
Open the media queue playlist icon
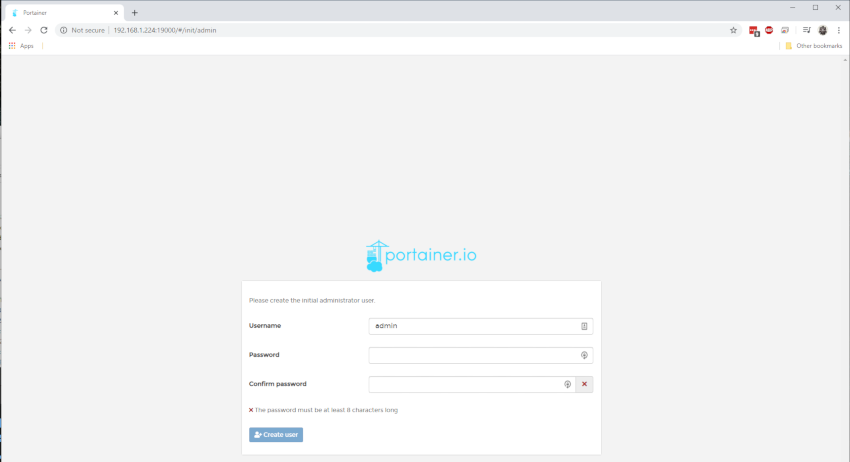(807, 30)
